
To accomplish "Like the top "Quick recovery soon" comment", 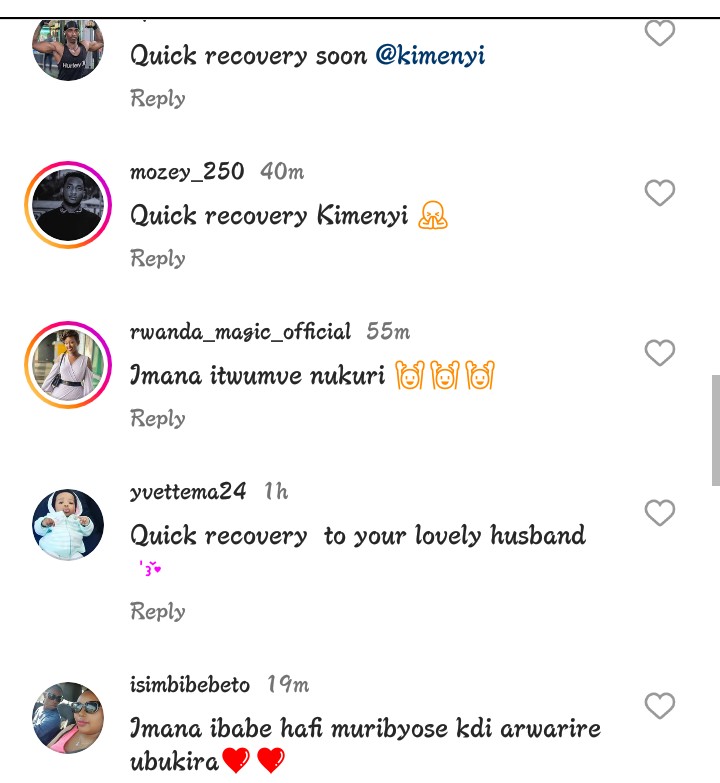I will pyautogui.click(x=660, y=33).
